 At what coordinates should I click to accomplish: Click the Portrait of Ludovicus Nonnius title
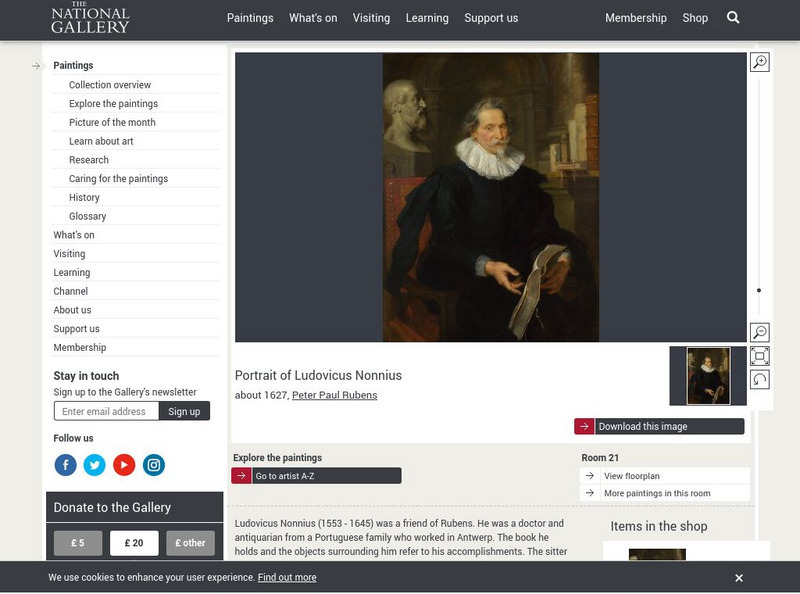(318, 376)
